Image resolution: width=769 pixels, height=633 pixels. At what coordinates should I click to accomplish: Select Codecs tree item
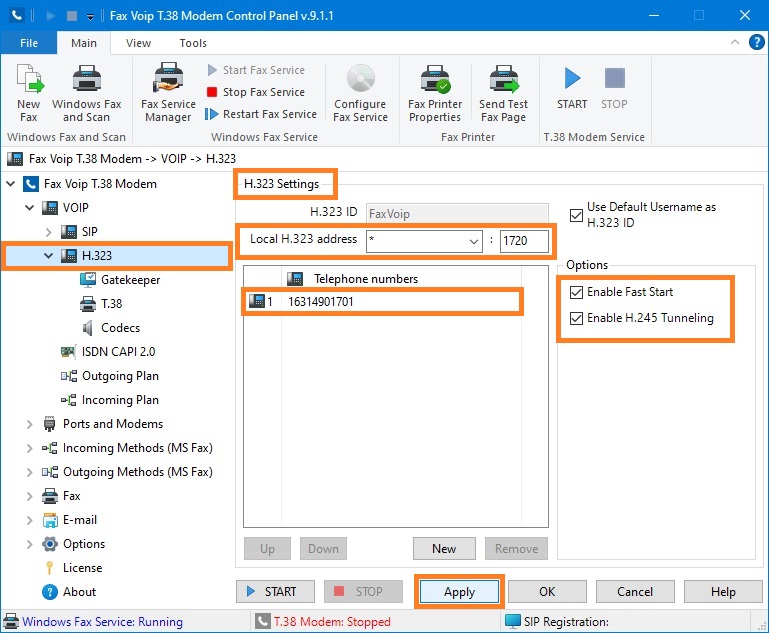tap(120, 328)
